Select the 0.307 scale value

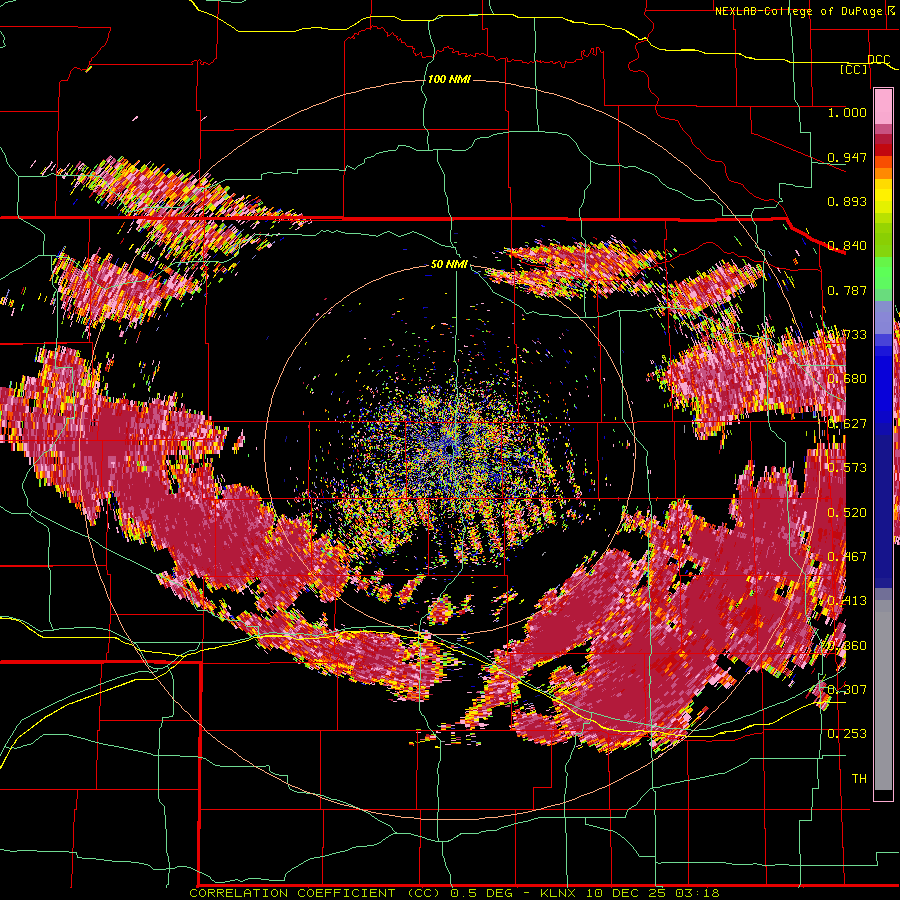pyautogui.click(x=847, y=689)
